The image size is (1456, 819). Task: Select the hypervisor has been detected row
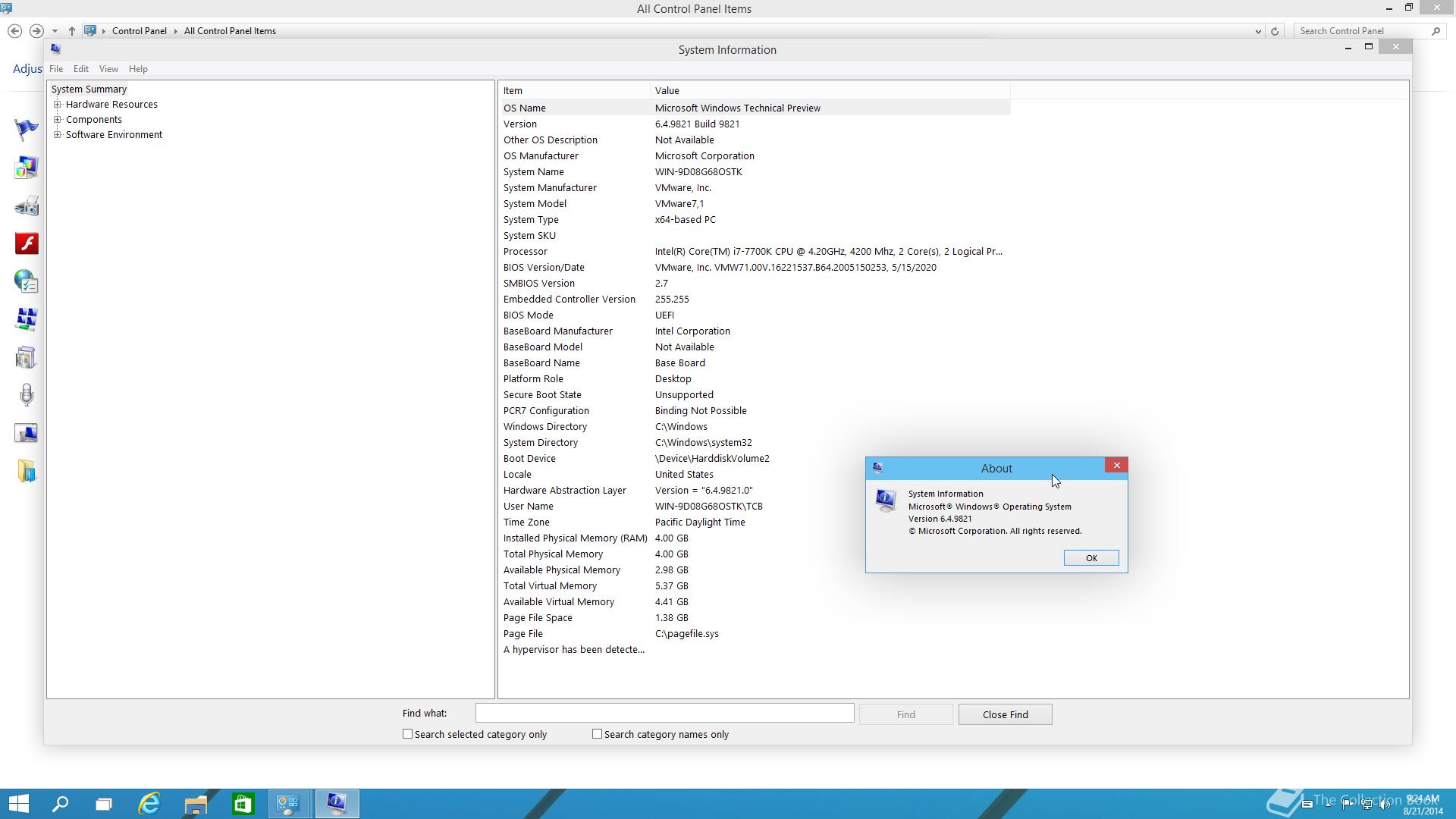click(x=755, y=649)
